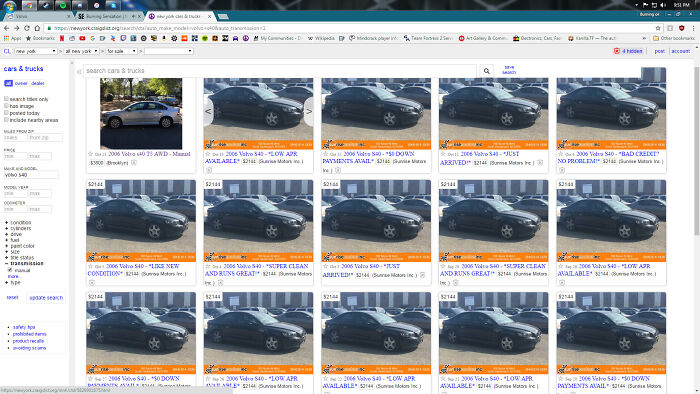This screenshot has height=394, width=700.
Task: Uncheck the manual transmission checkbox
Action: coord(10,270)
